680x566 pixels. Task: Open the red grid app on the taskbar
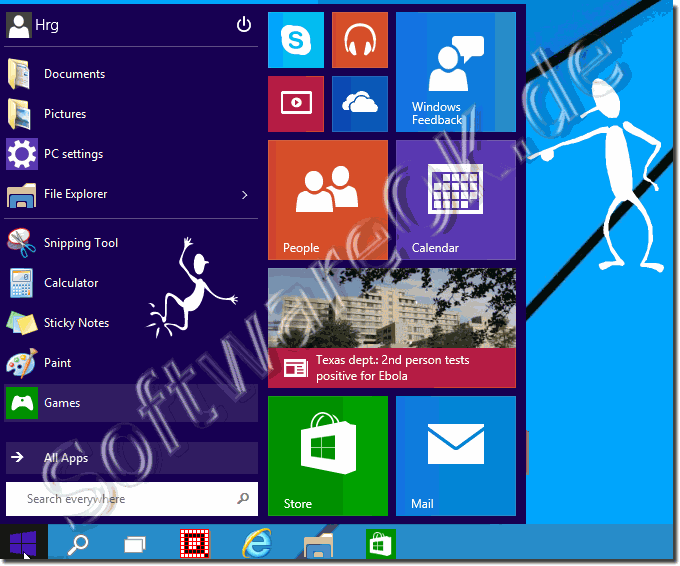point(195,543)
